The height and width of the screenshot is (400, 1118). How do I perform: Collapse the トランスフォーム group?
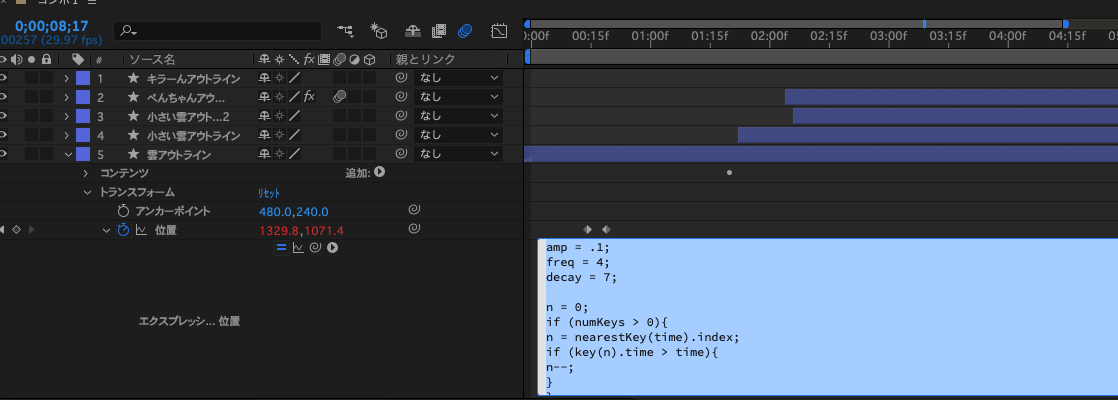(x=87, y=192)
